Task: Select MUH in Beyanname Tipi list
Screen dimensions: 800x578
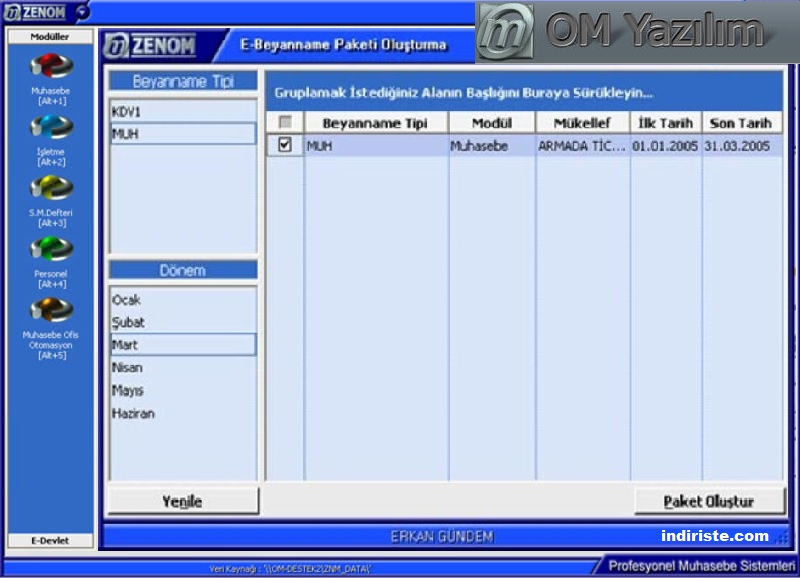Action: pos(183,134)
